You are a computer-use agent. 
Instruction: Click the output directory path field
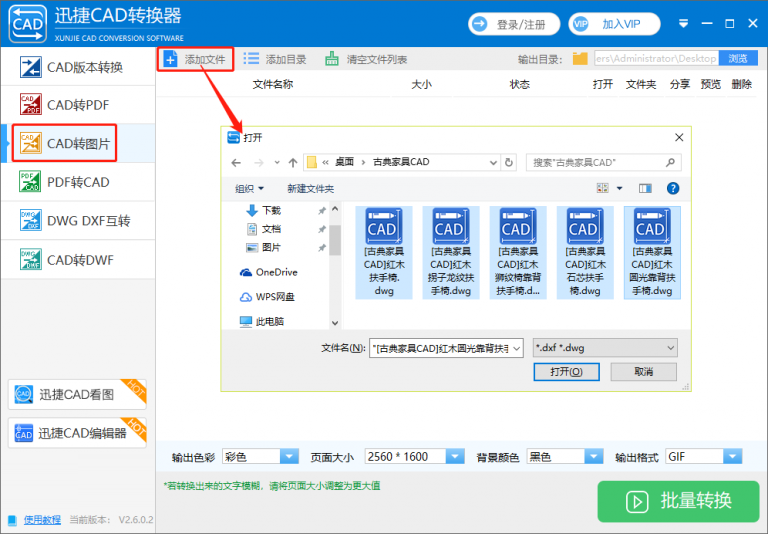[656, 59]
